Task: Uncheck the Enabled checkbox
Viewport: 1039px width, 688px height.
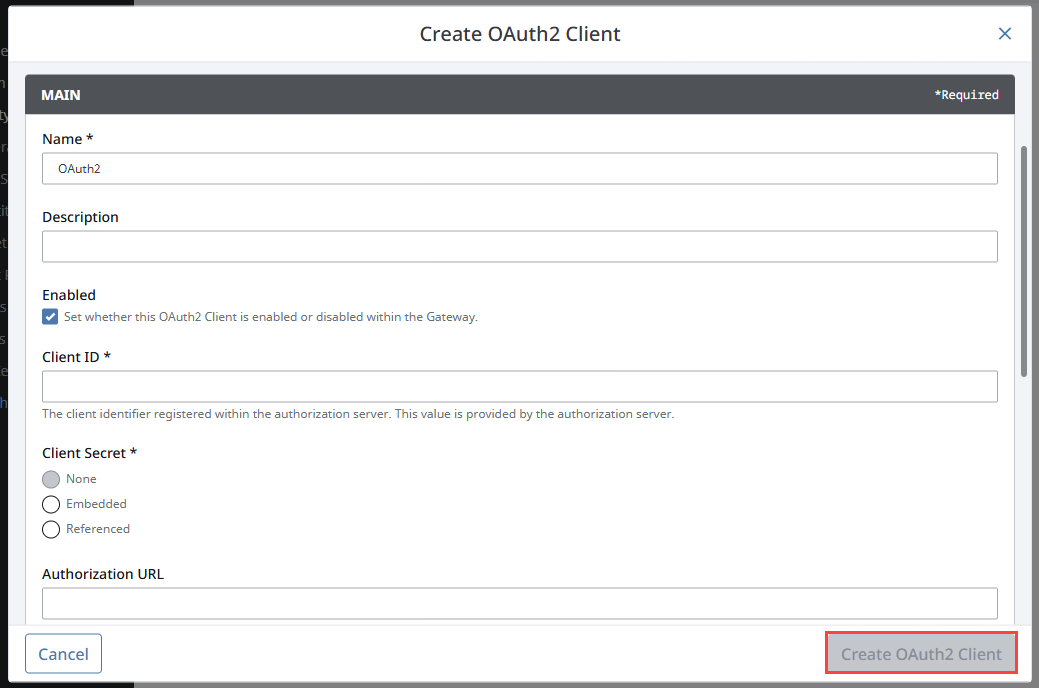Action: (50, 317)
